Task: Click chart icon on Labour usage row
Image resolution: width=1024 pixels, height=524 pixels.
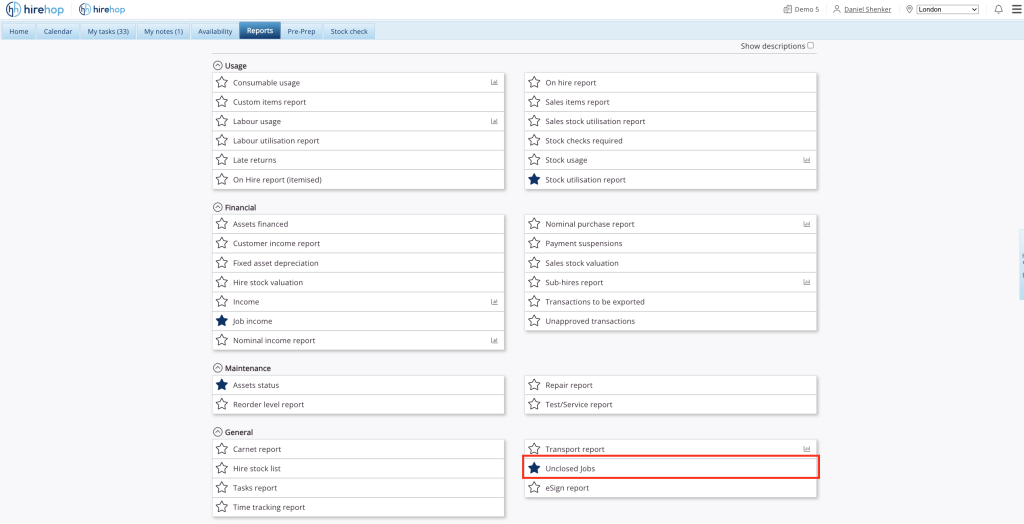Action: [x=494, y=121]
